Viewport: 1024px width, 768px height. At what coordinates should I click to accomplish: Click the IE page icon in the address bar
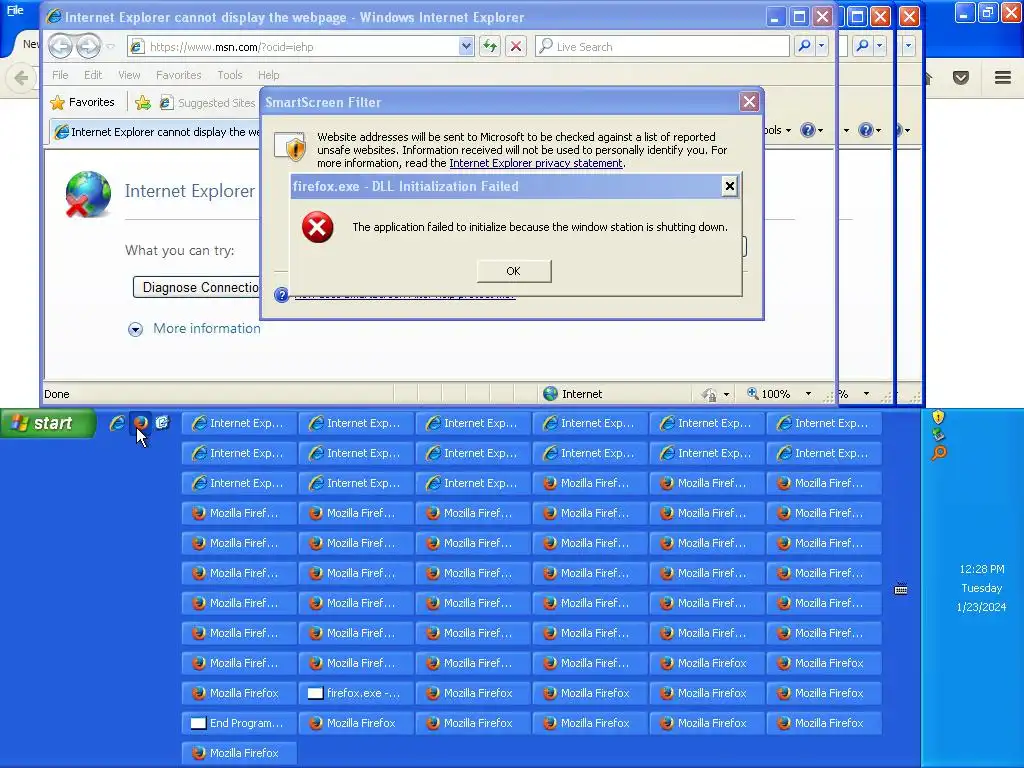(x=136, y=46)
